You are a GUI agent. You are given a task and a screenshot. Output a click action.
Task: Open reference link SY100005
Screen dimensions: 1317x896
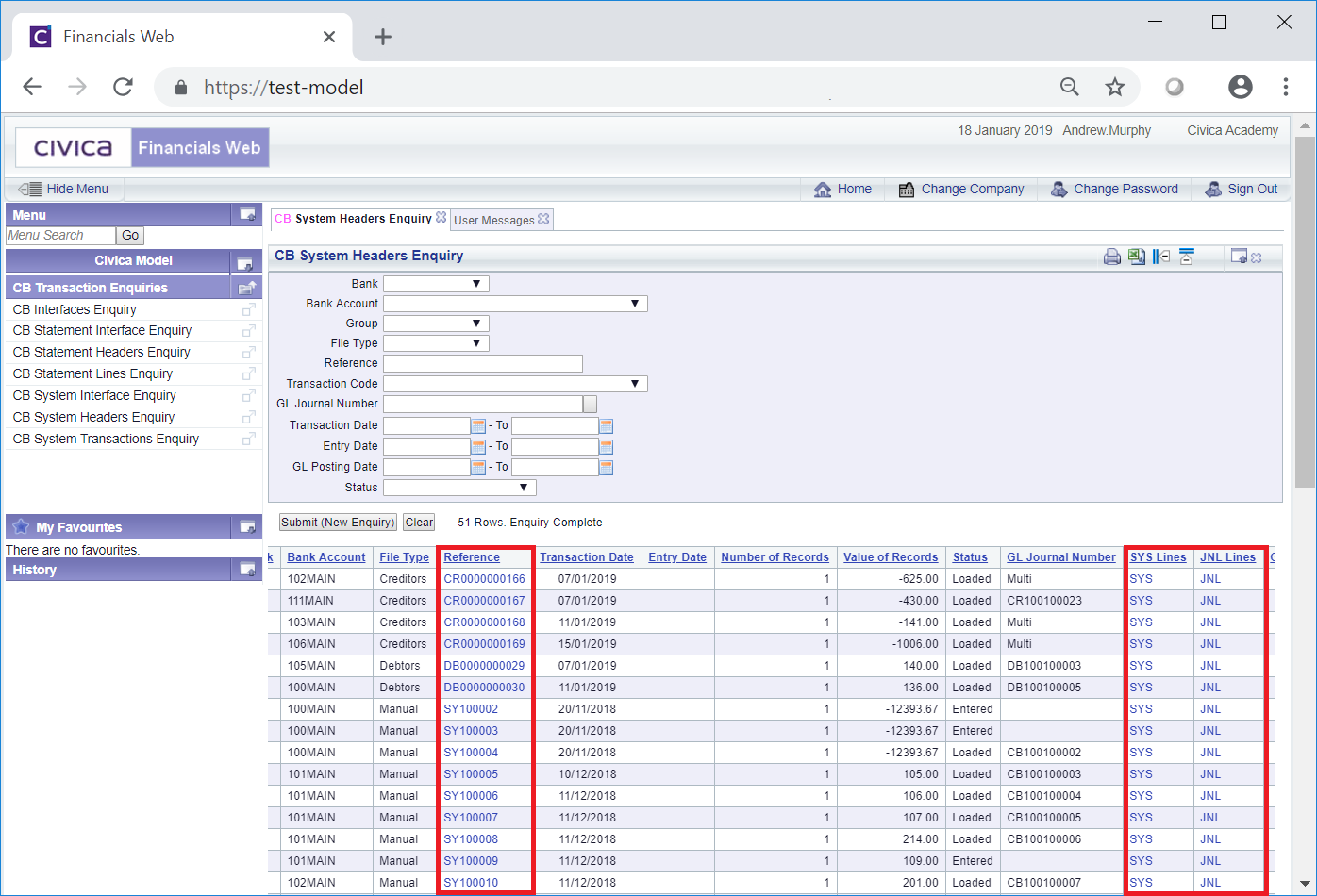[471, 774]
